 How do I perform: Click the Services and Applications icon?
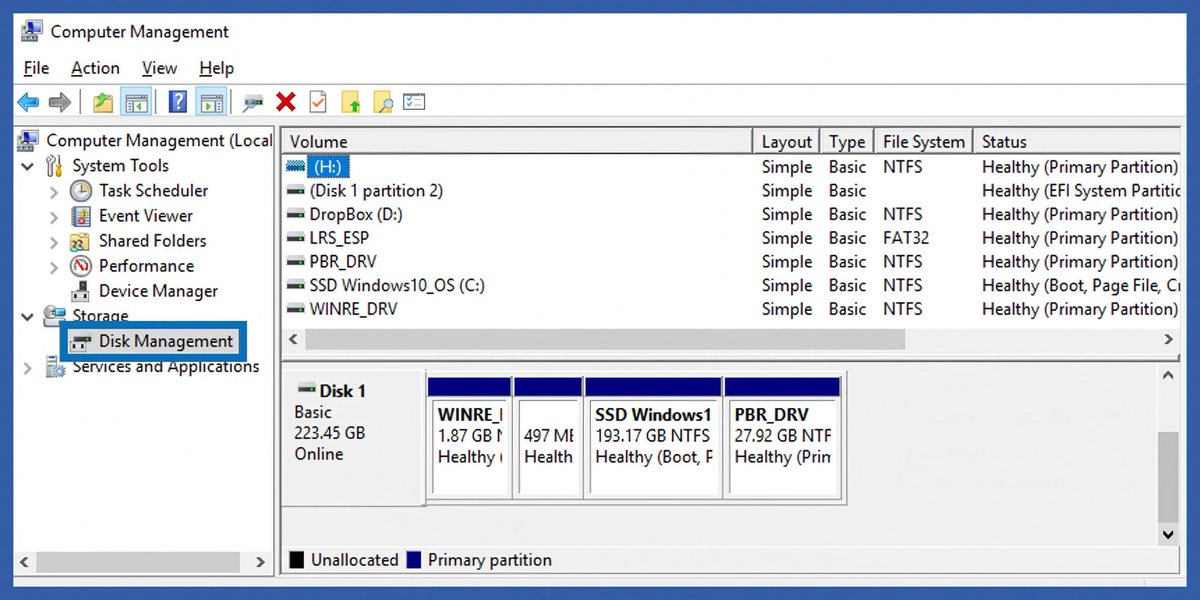pos(55,367)
